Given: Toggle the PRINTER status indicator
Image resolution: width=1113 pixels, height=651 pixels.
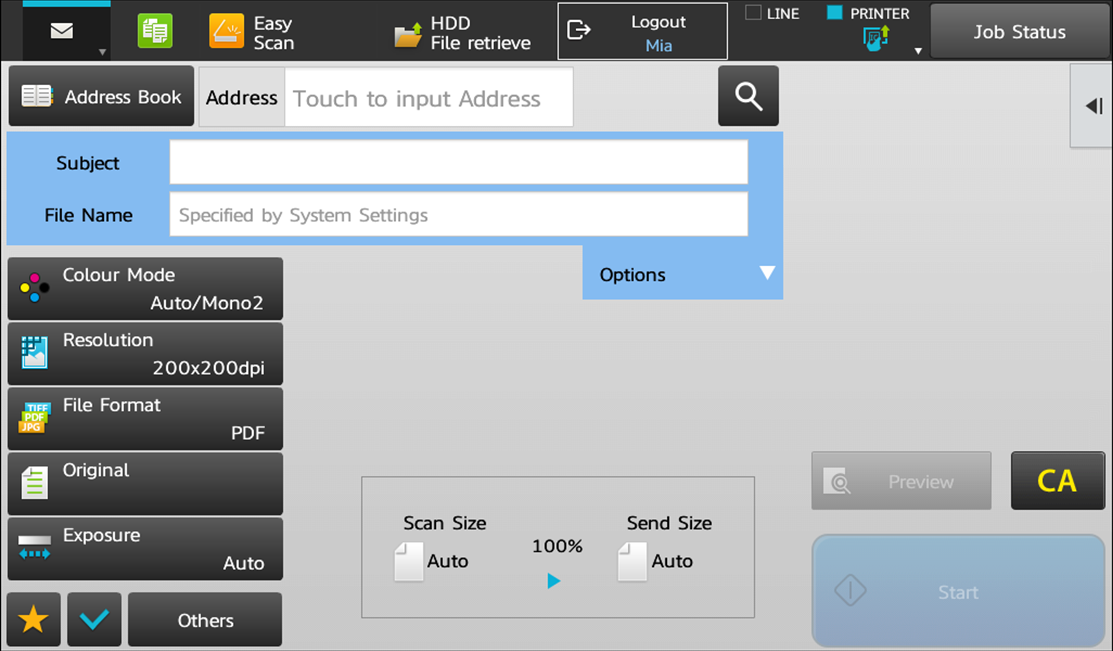Looking at the screenshot, I should pos(835,13).
